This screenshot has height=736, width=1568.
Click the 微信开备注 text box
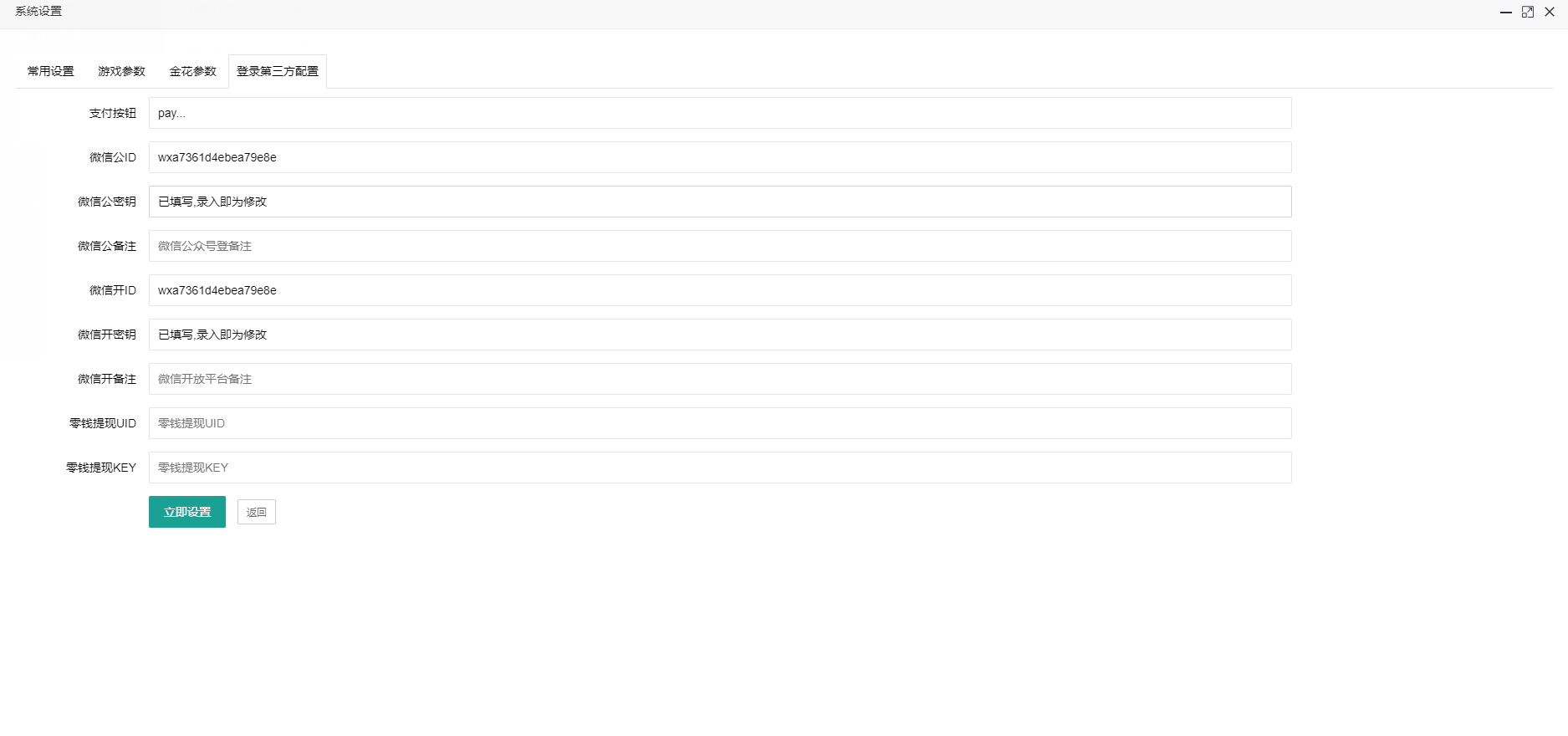[720, 379]
